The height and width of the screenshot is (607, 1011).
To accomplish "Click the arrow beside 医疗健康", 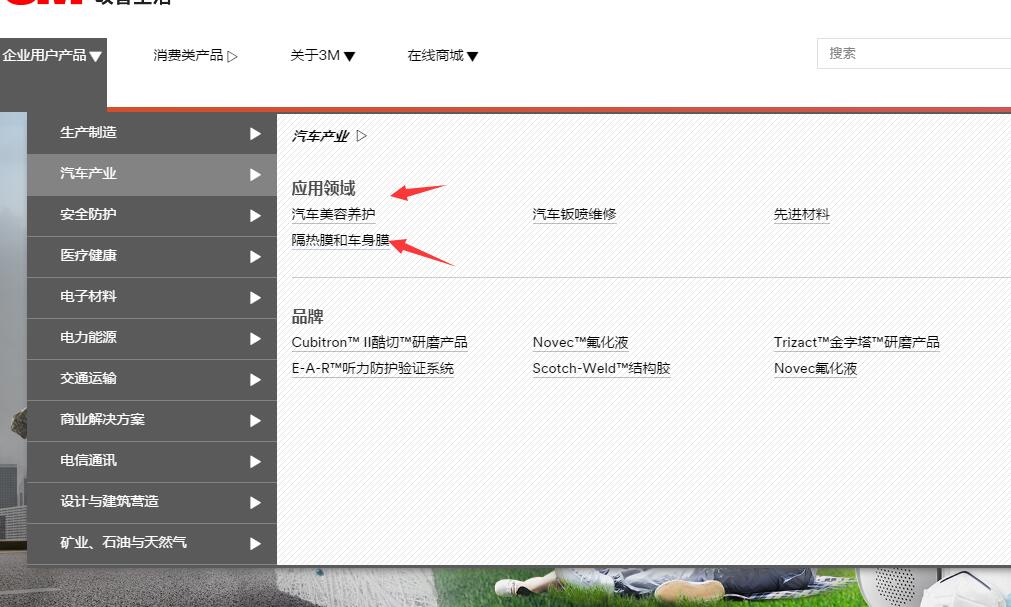I will (255, 257).
